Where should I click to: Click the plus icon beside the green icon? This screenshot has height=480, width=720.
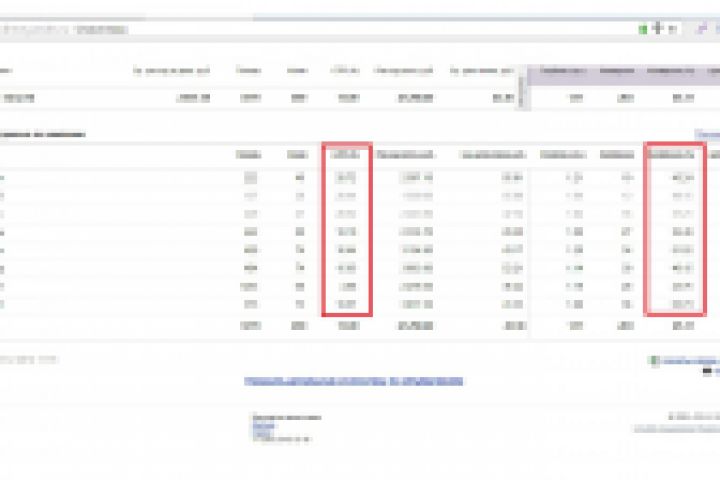click(658, 28)
